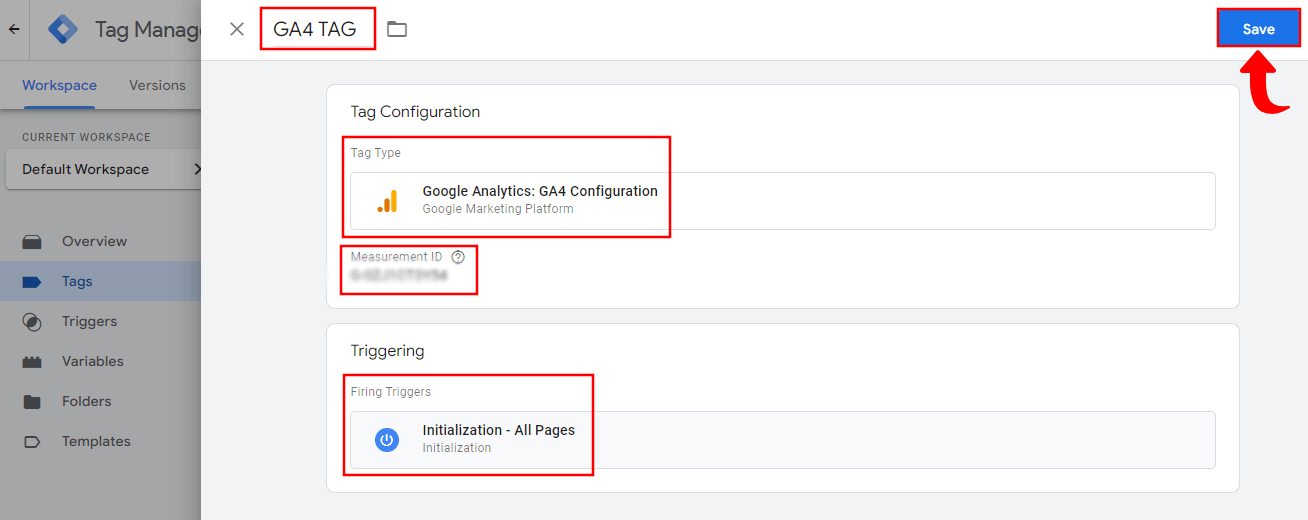Click the Current Workspace label
This screenshot has height=520, width=1308.
pyautogui.click(x=86, y=137)
